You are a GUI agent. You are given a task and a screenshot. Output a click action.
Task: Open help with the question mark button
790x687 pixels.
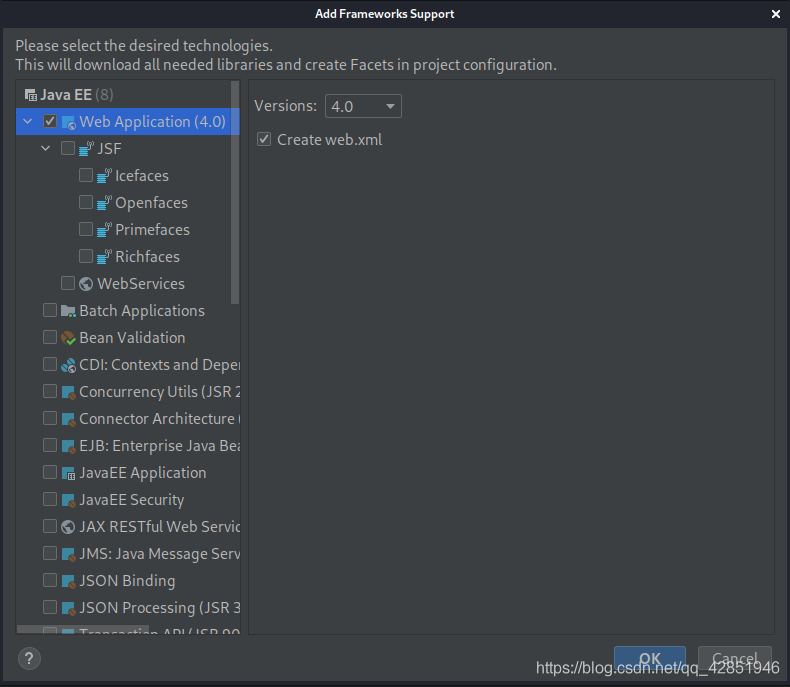tap(29, 657)
